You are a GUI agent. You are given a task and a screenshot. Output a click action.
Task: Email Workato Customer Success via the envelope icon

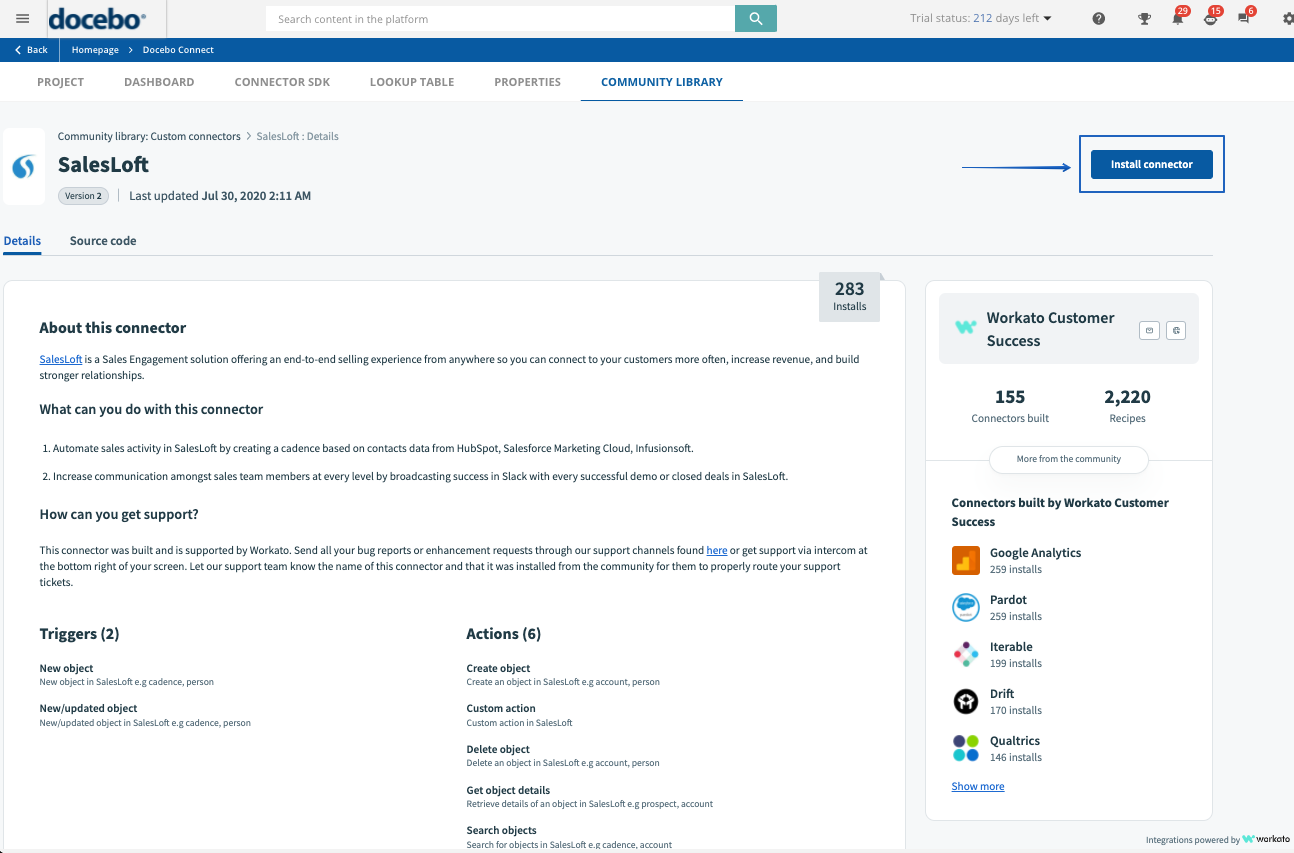pyautogui.click(x=1149, y=329)
